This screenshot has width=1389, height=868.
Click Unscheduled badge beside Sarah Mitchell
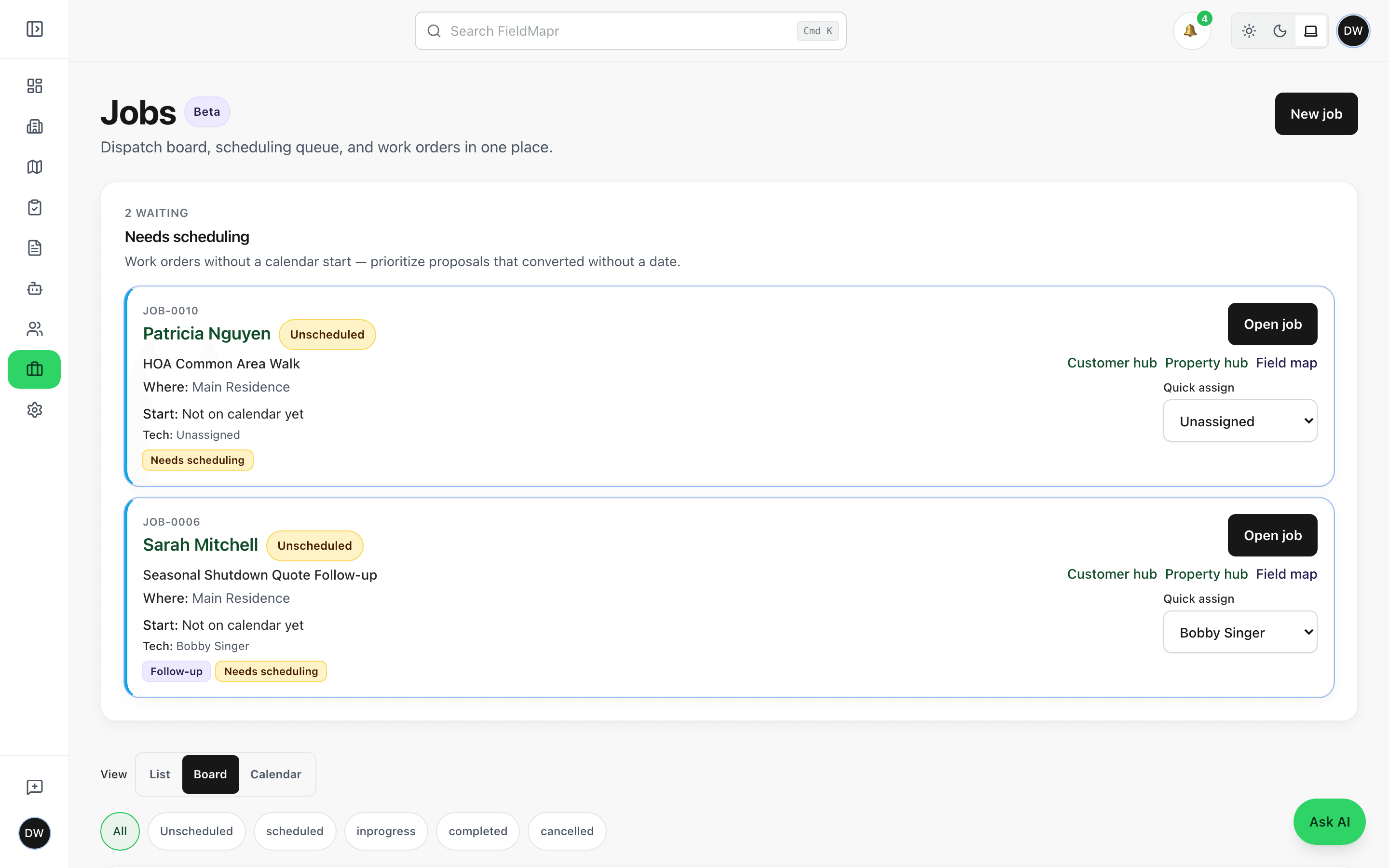point(314,546)
